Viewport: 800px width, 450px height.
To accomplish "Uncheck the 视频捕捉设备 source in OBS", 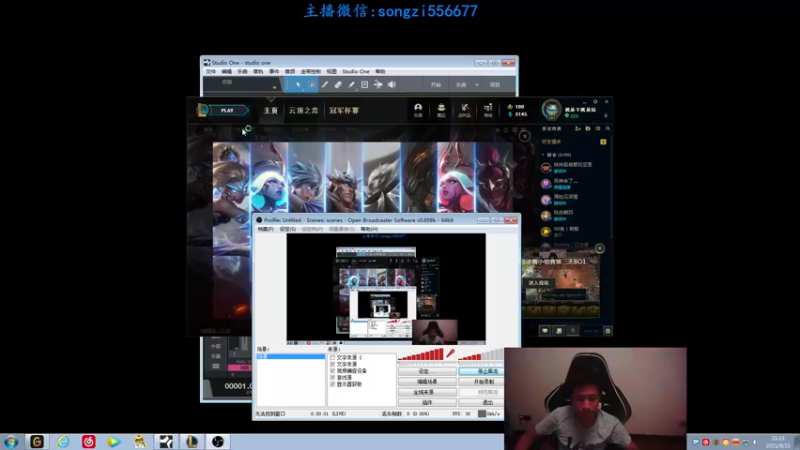I will coord(333,371).
